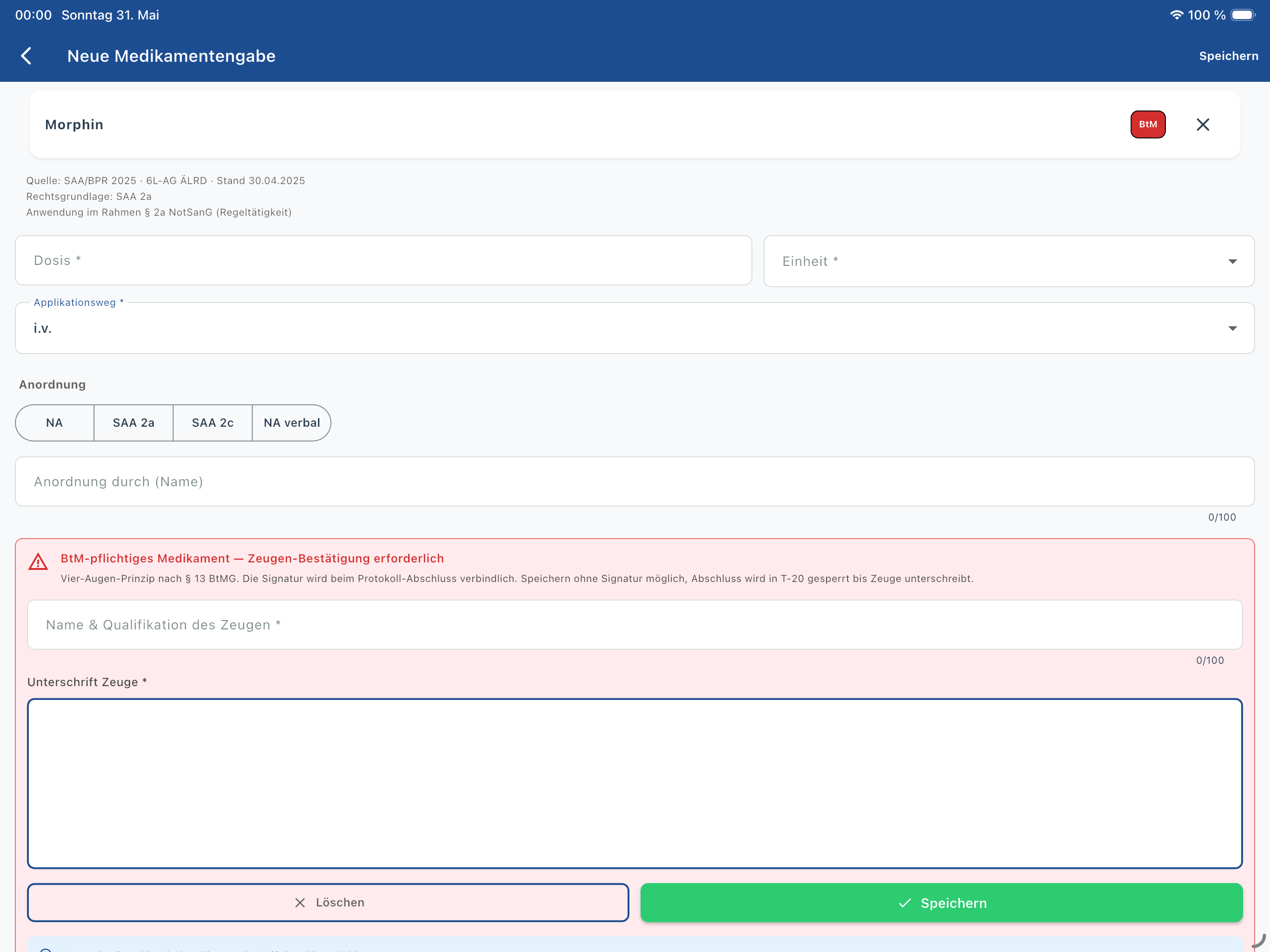Tap Speichern in the top bar

pos(1228,56)
